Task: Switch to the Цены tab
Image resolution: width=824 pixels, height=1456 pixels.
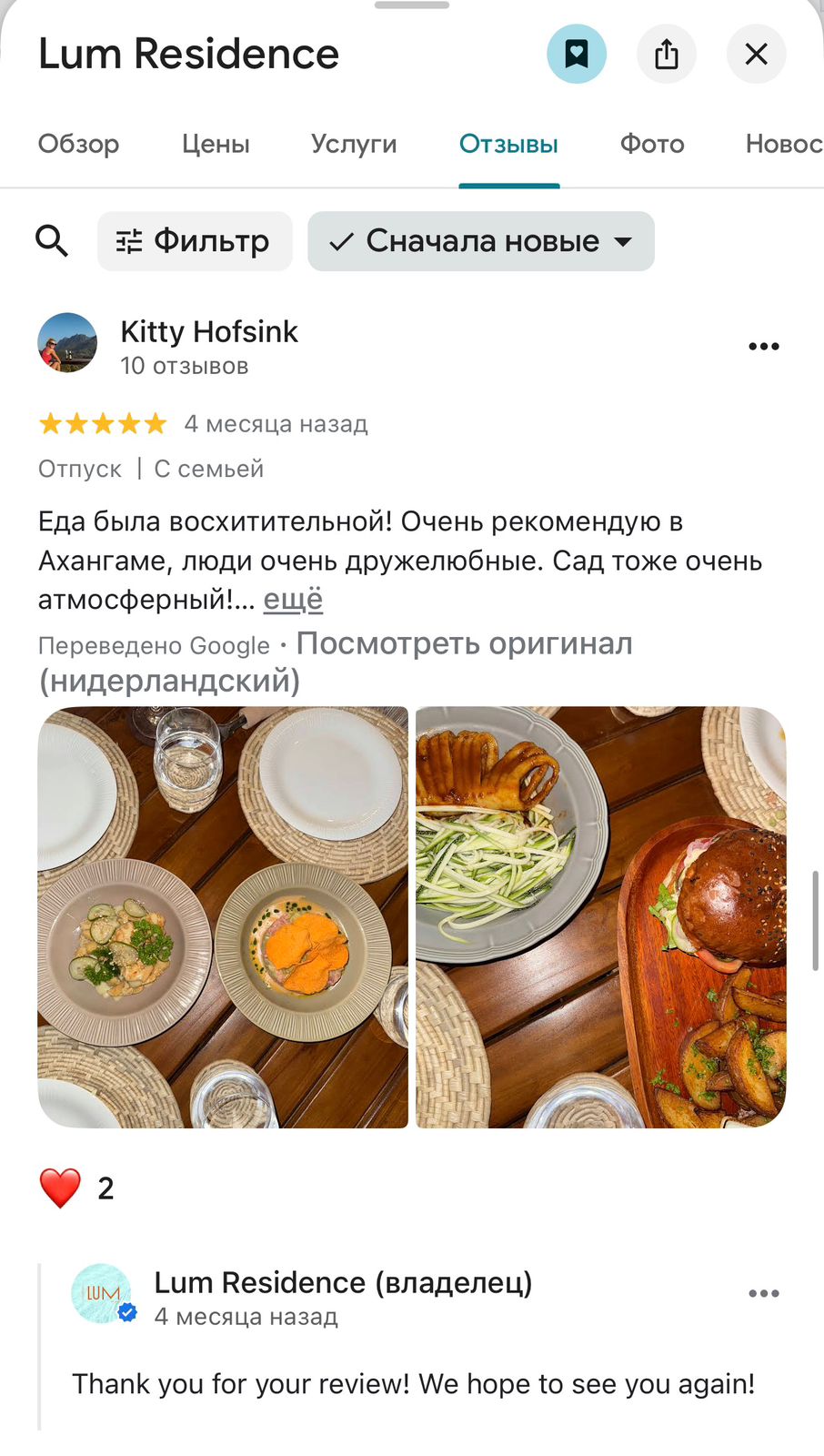Action: tap(216, 144)
